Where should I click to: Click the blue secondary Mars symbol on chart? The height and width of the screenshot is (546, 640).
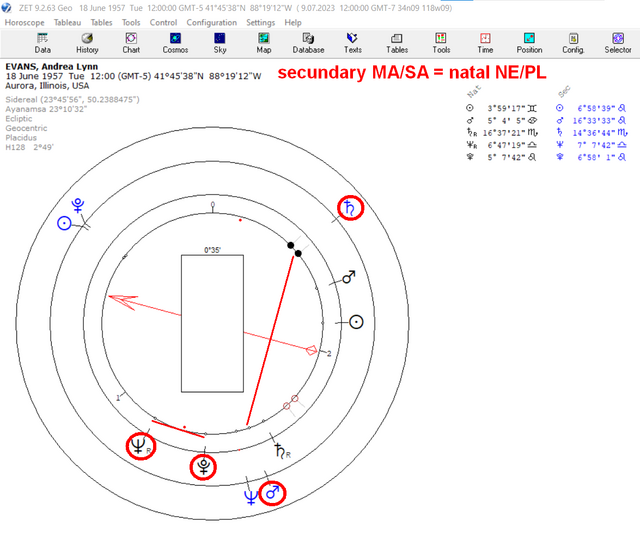pos(272,493)
